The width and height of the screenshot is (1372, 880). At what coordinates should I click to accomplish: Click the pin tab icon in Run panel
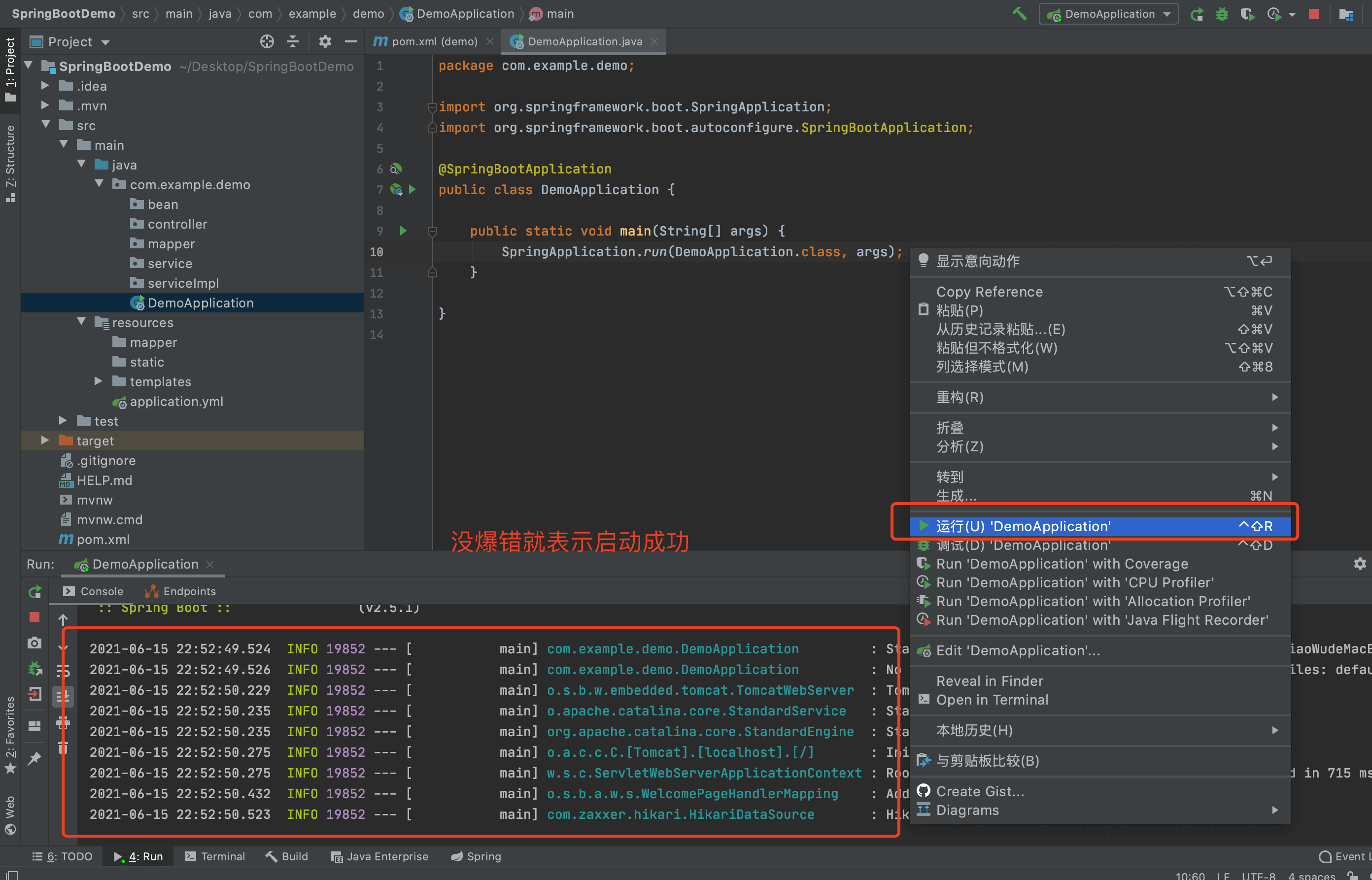coord(35,758)
